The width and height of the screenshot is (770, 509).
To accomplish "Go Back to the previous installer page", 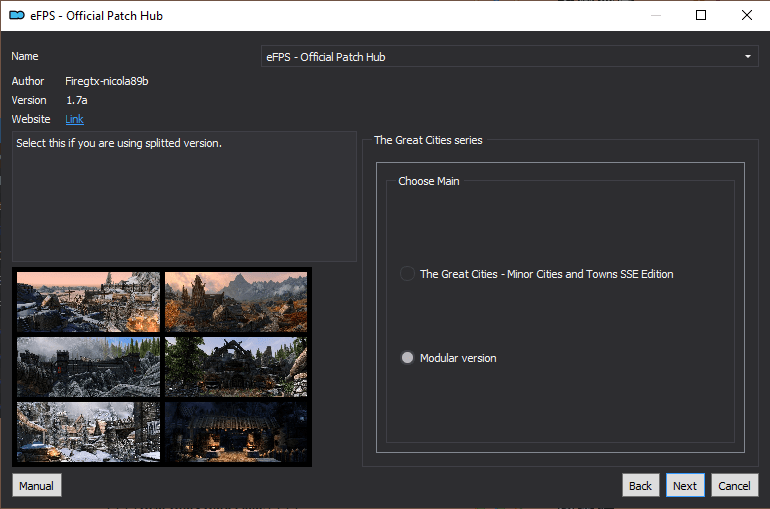I will click(640, 485).
